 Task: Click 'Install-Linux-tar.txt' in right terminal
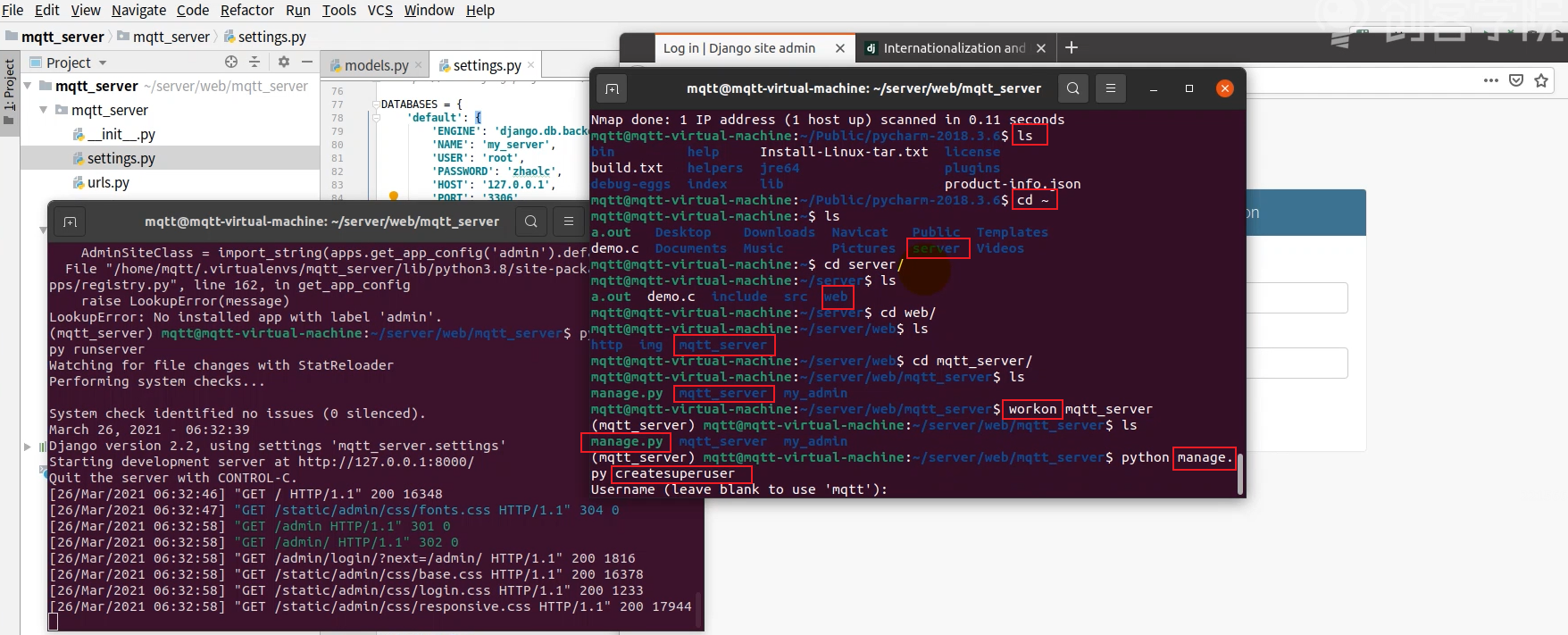pyautogui.click(x=844, y=152)
